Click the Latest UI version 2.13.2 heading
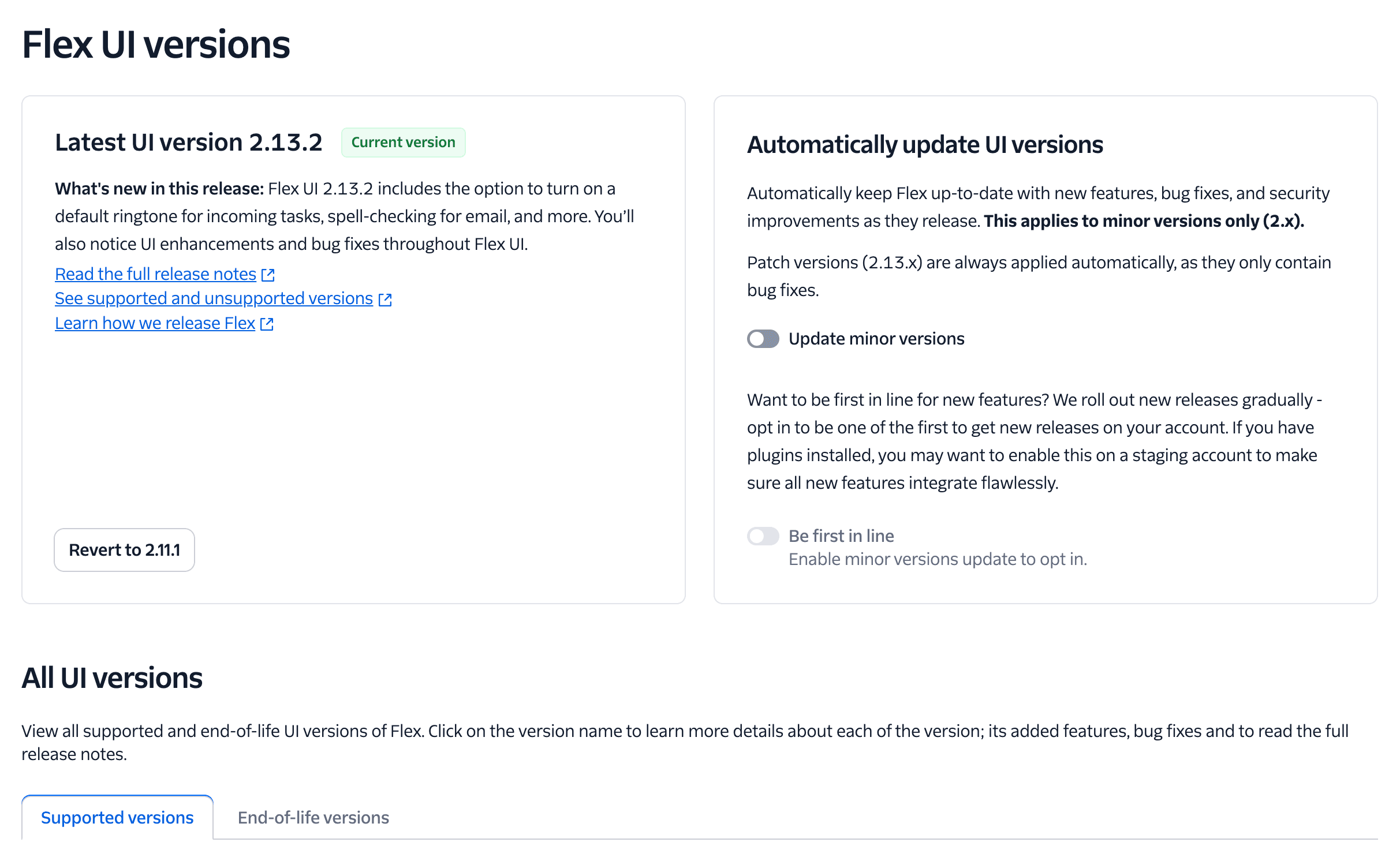Viewport: 1400px width, 857px height. [x=189, y=143]
